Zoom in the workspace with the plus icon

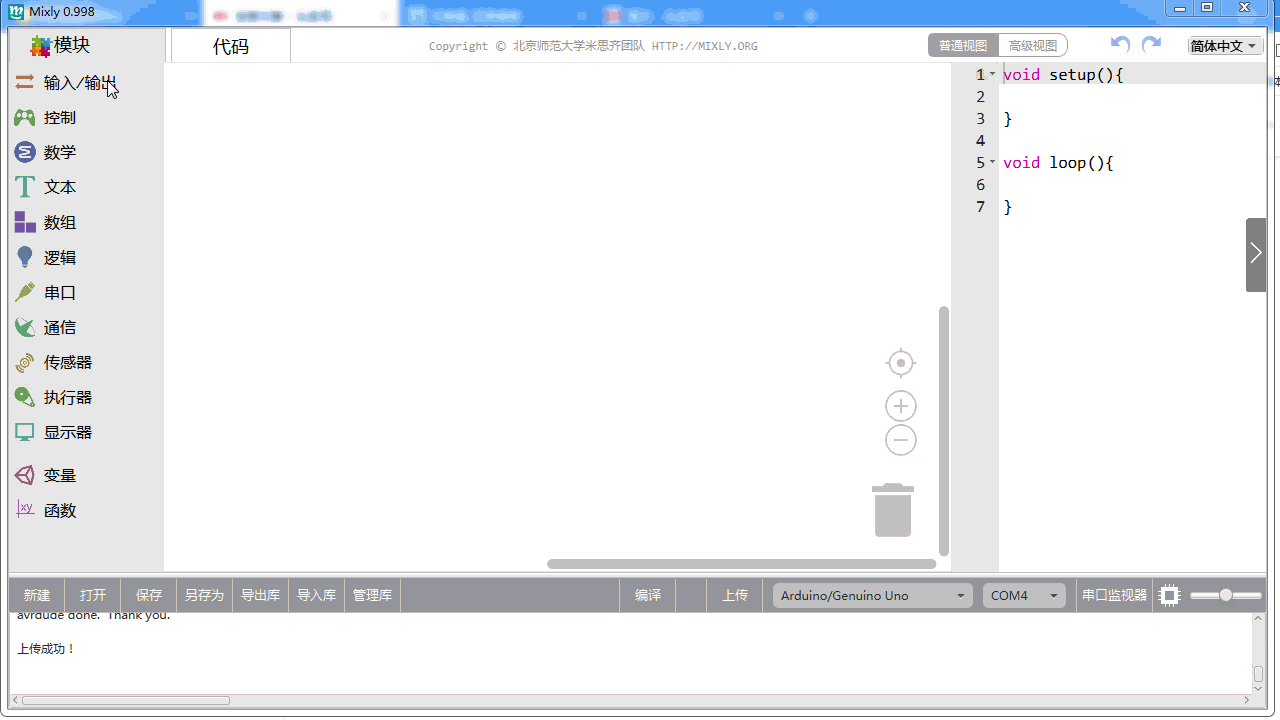click(x=901, y=406)
